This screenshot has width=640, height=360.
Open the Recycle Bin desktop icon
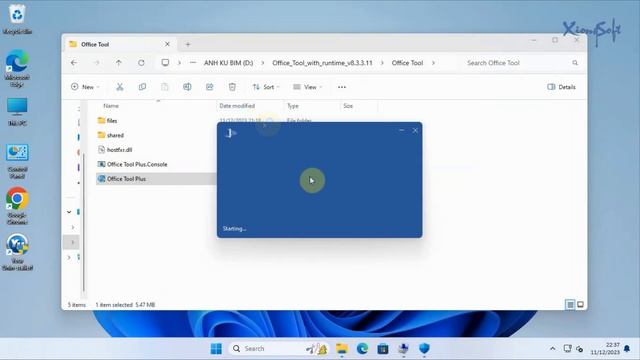[x=17, y=19]
